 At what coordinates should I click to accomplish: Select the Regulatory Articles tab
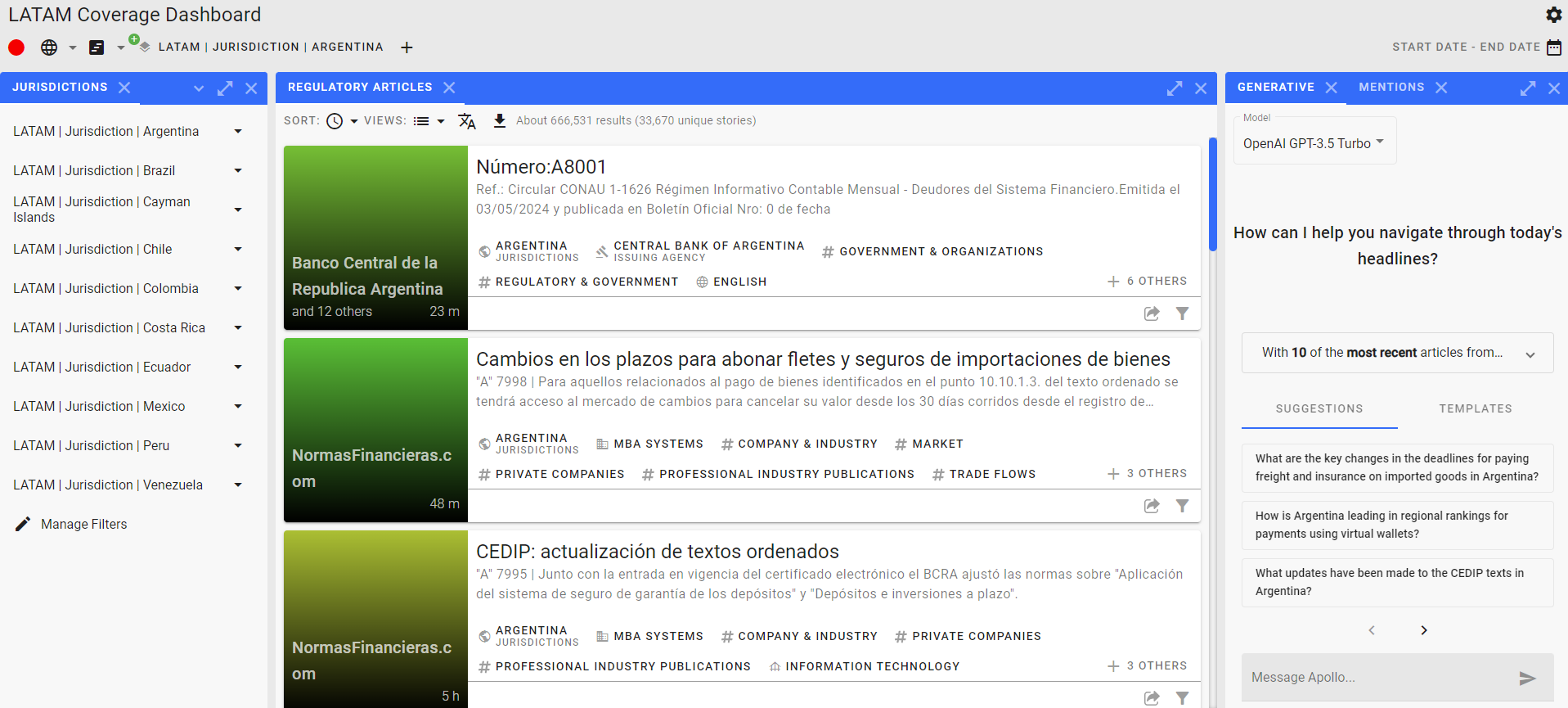360,87
